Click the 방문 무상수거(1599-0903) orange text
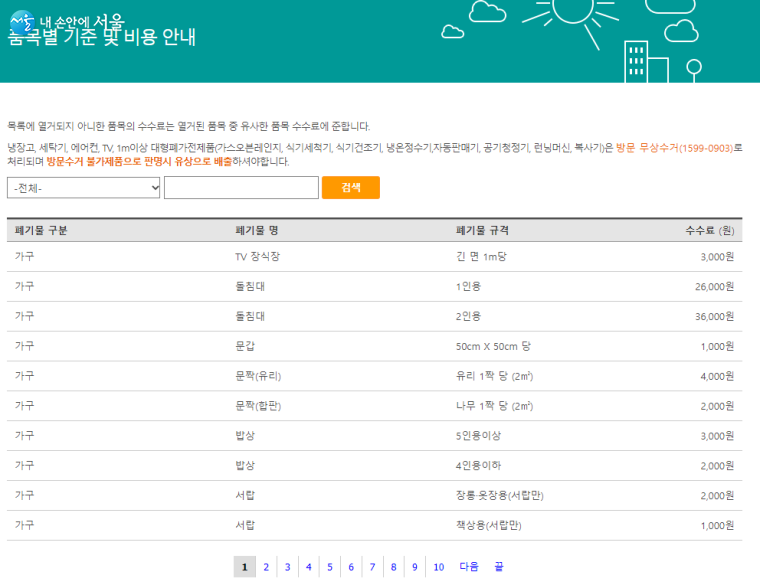The image size is (760, 585). pyautogui.click(x=674, y=148)
